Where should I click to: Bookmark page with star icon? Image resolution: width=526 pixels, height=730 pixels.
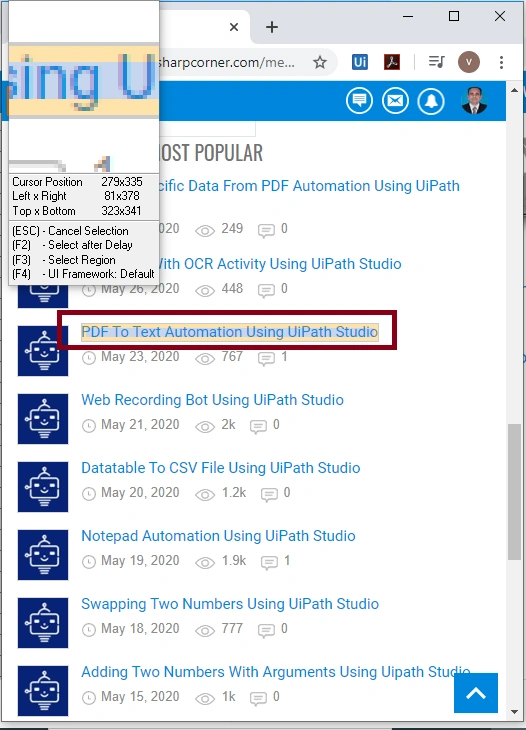(320, 62)
